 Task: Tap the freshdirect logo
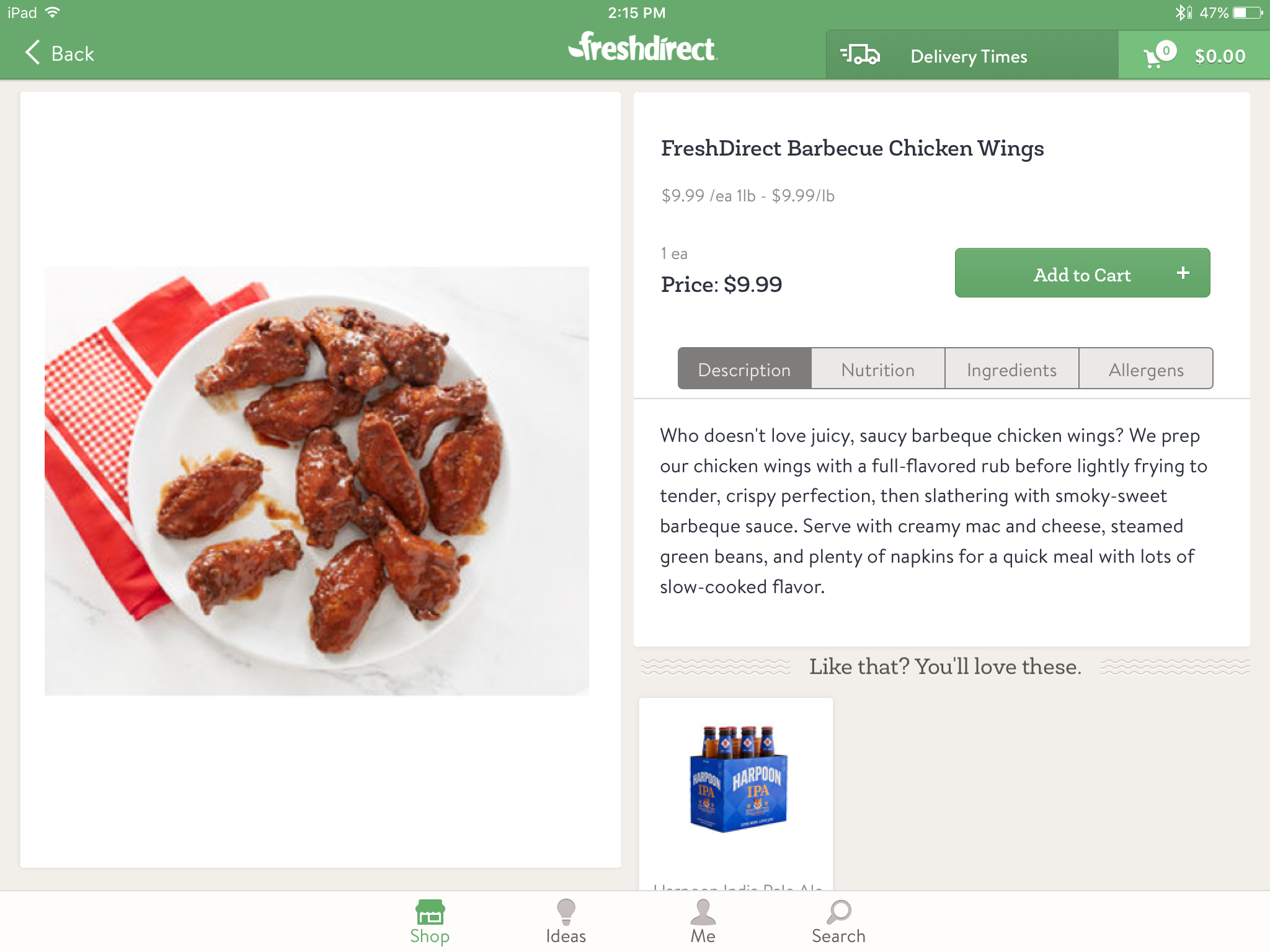(x=642, y=48)
